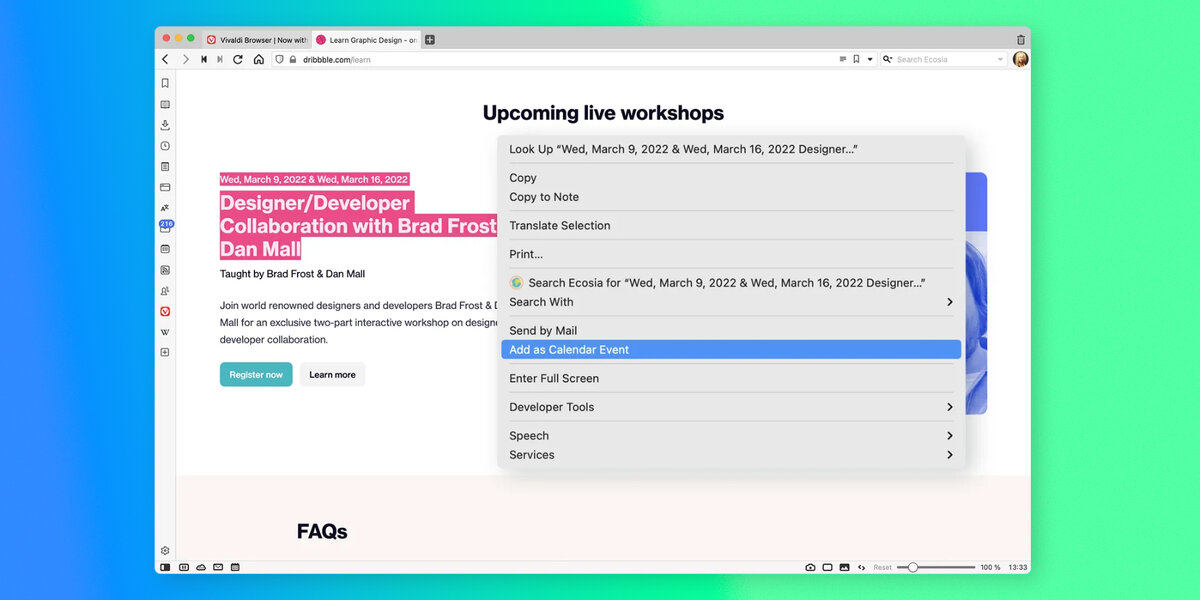Go to the home page

(x=259, y=60)
